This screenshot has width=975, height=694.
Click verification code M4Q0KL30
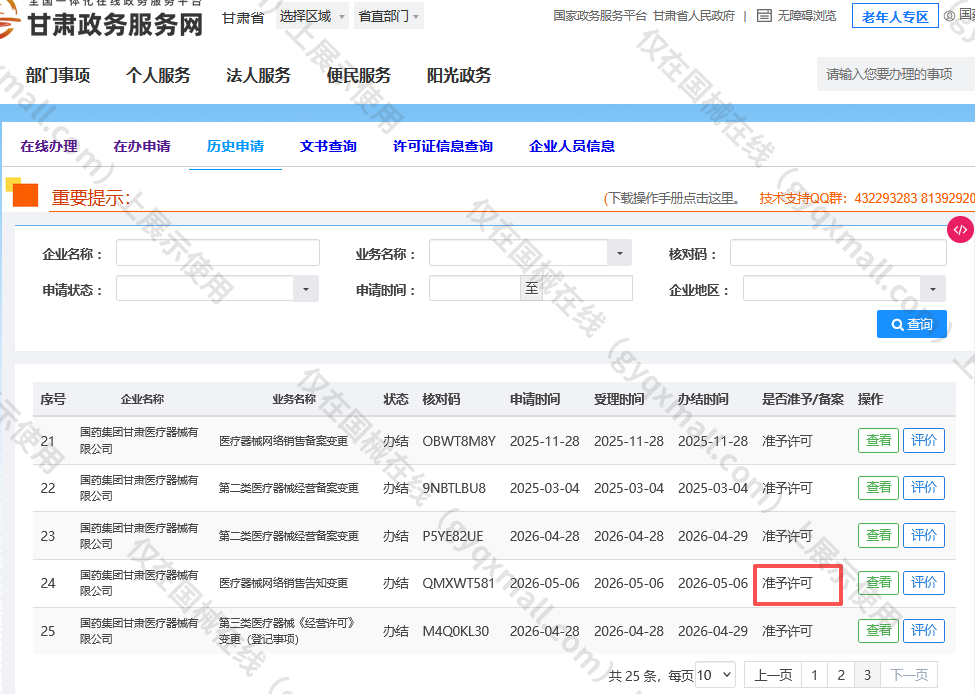click(456, 631)
